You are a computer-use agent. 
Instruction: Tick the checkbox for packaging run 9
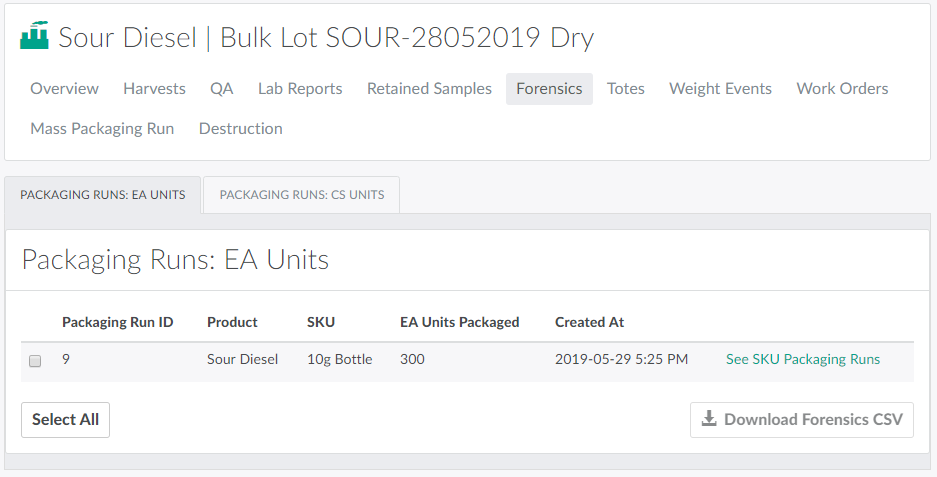(x=35, y=361)
